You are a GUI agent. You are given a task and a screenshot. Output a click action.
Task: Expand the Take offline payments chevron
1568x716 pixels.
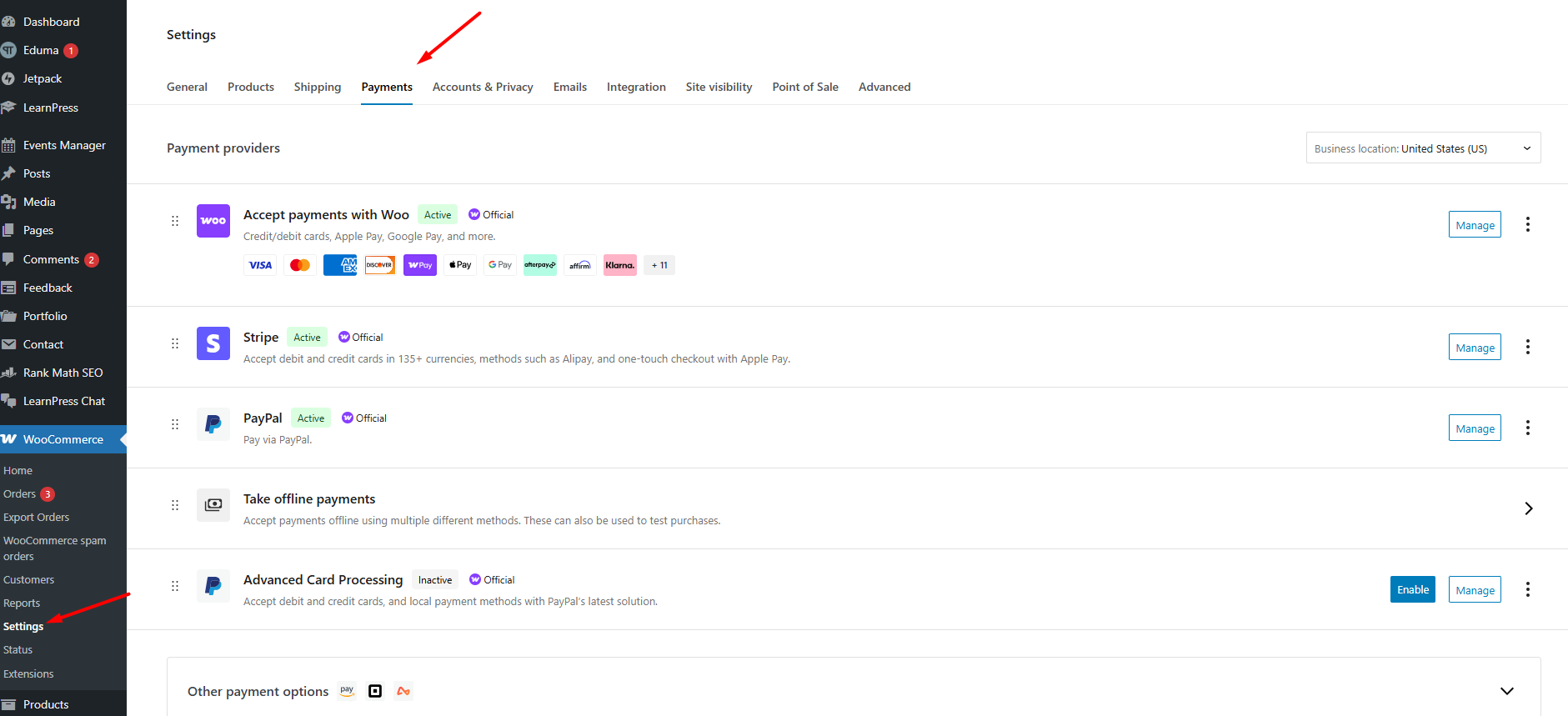[x=1528, y=508]
